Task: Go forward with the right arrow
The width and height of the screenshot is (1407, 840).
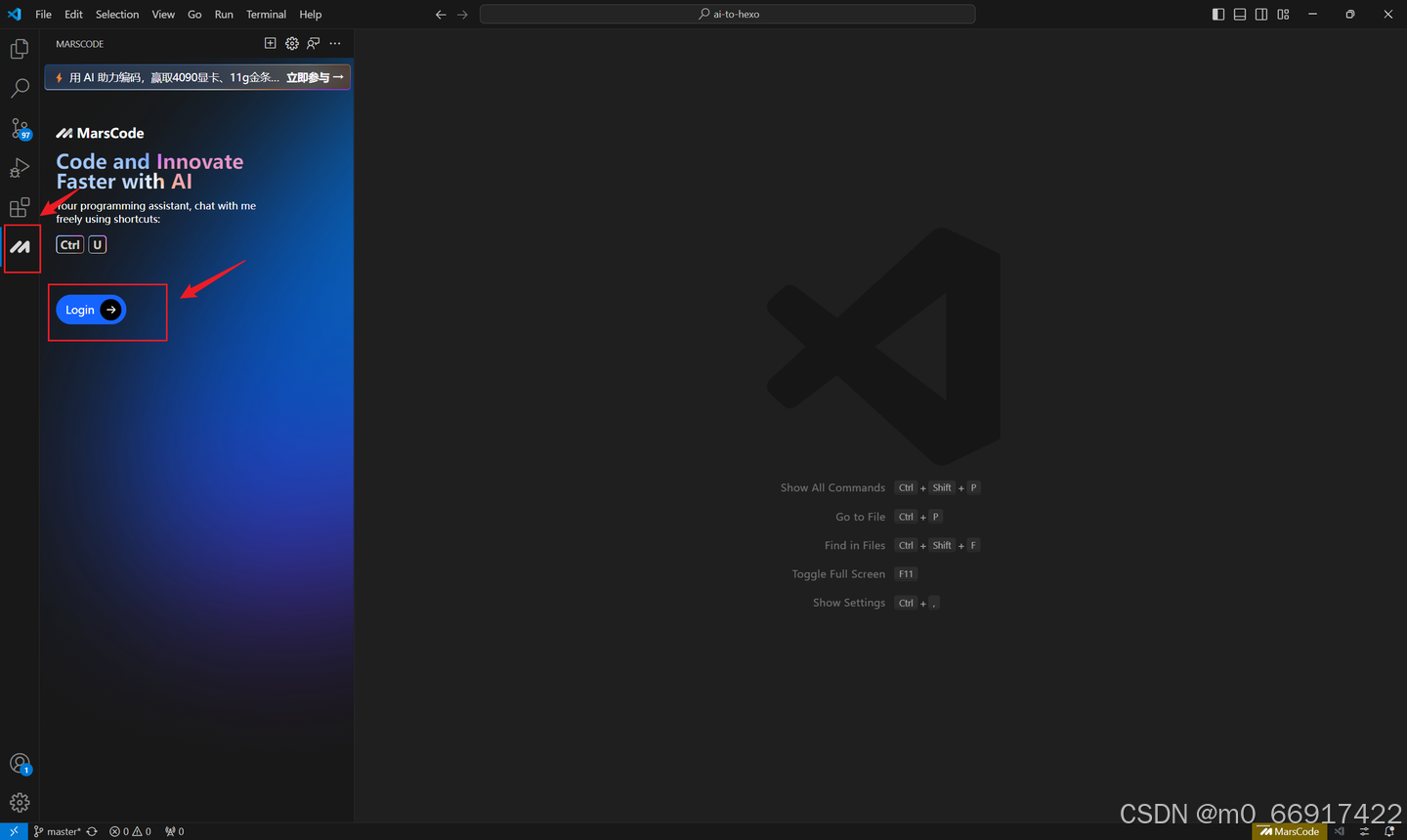Action: [462, 14]
